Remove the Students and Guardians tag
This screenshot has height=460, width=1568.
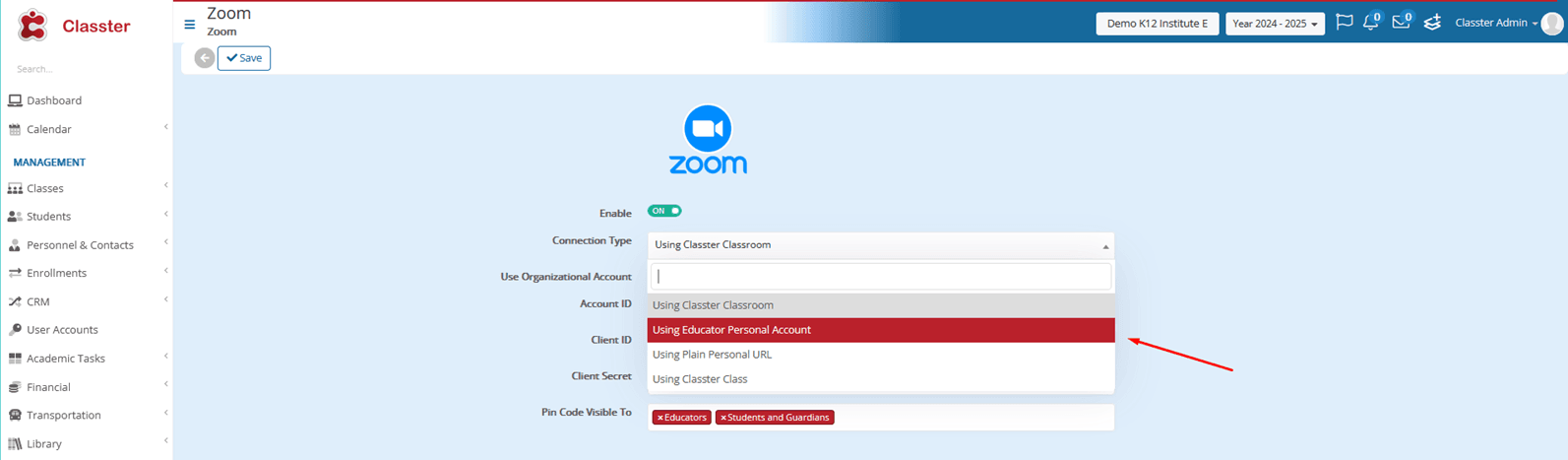coord(723,418)
